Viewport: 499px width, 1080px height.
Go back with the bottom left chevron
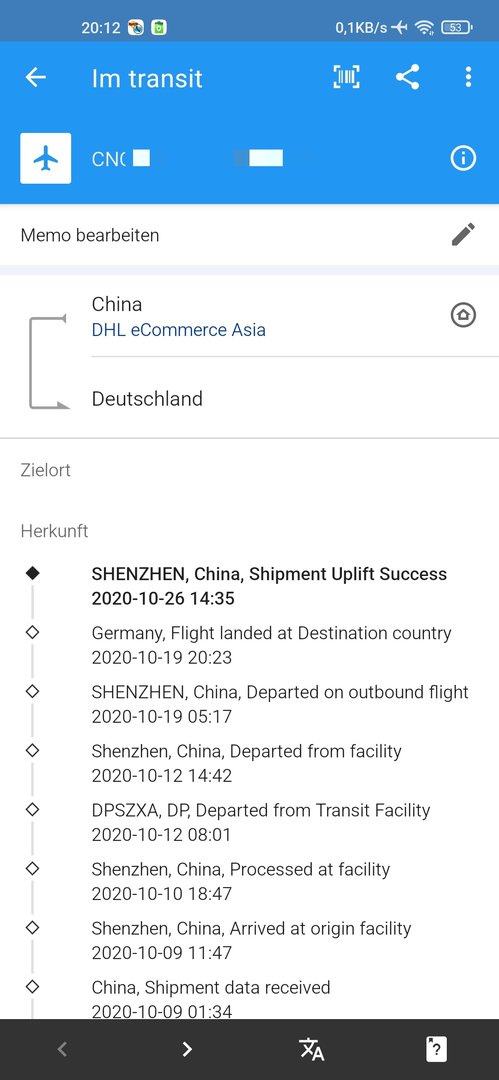click(62, 1049)
